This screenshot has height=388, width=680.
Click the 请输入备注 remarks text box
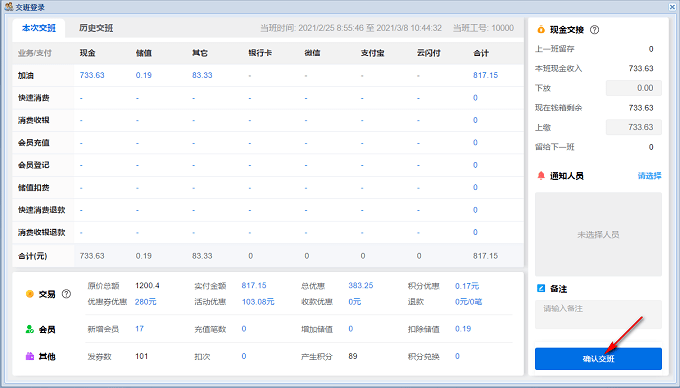tap(598, 314)
